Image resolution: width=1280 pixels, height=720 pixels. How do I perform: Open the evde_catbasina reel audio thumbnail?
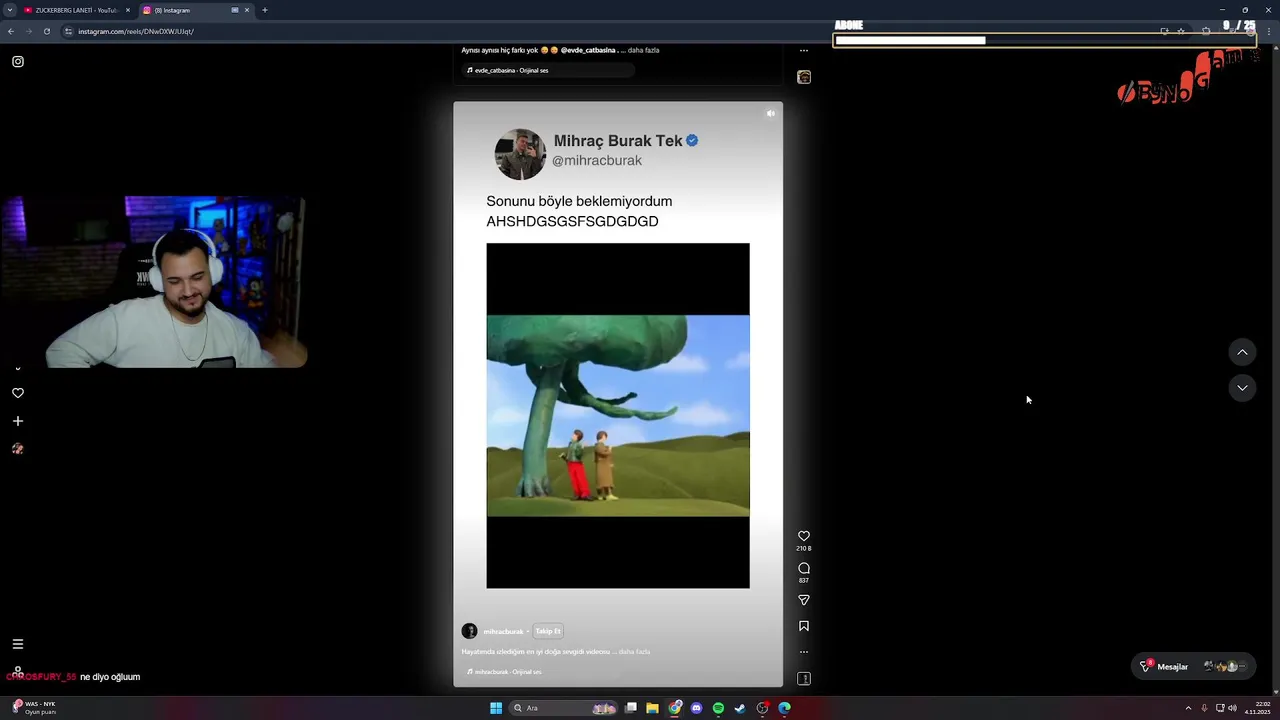803,77
